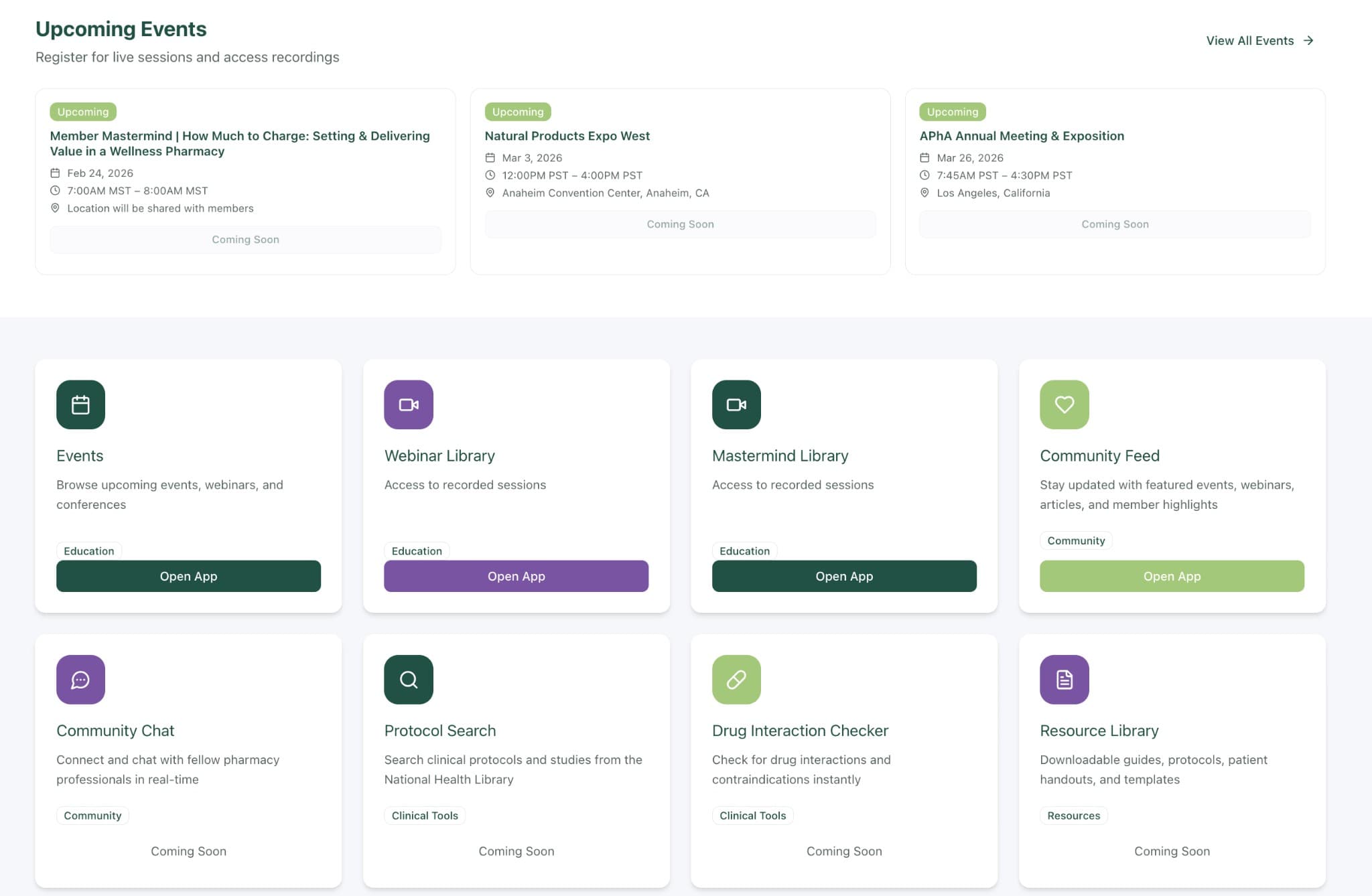Click the clock icon on the APhA event card
Viewport: 1372px width, 896px height.
(x=927, y=175)
